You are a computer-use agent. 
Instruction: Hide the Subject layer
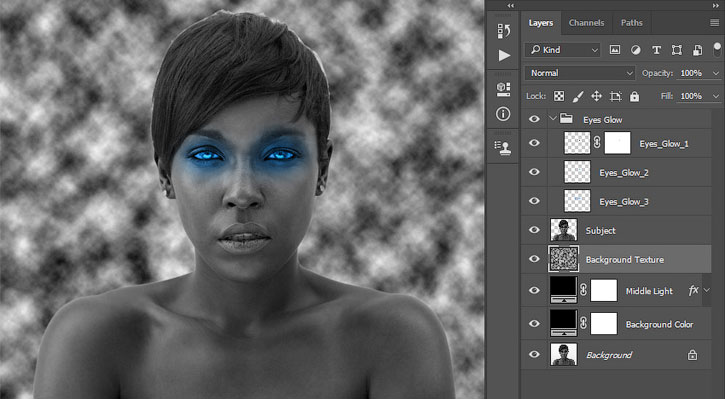click(534, 230)
